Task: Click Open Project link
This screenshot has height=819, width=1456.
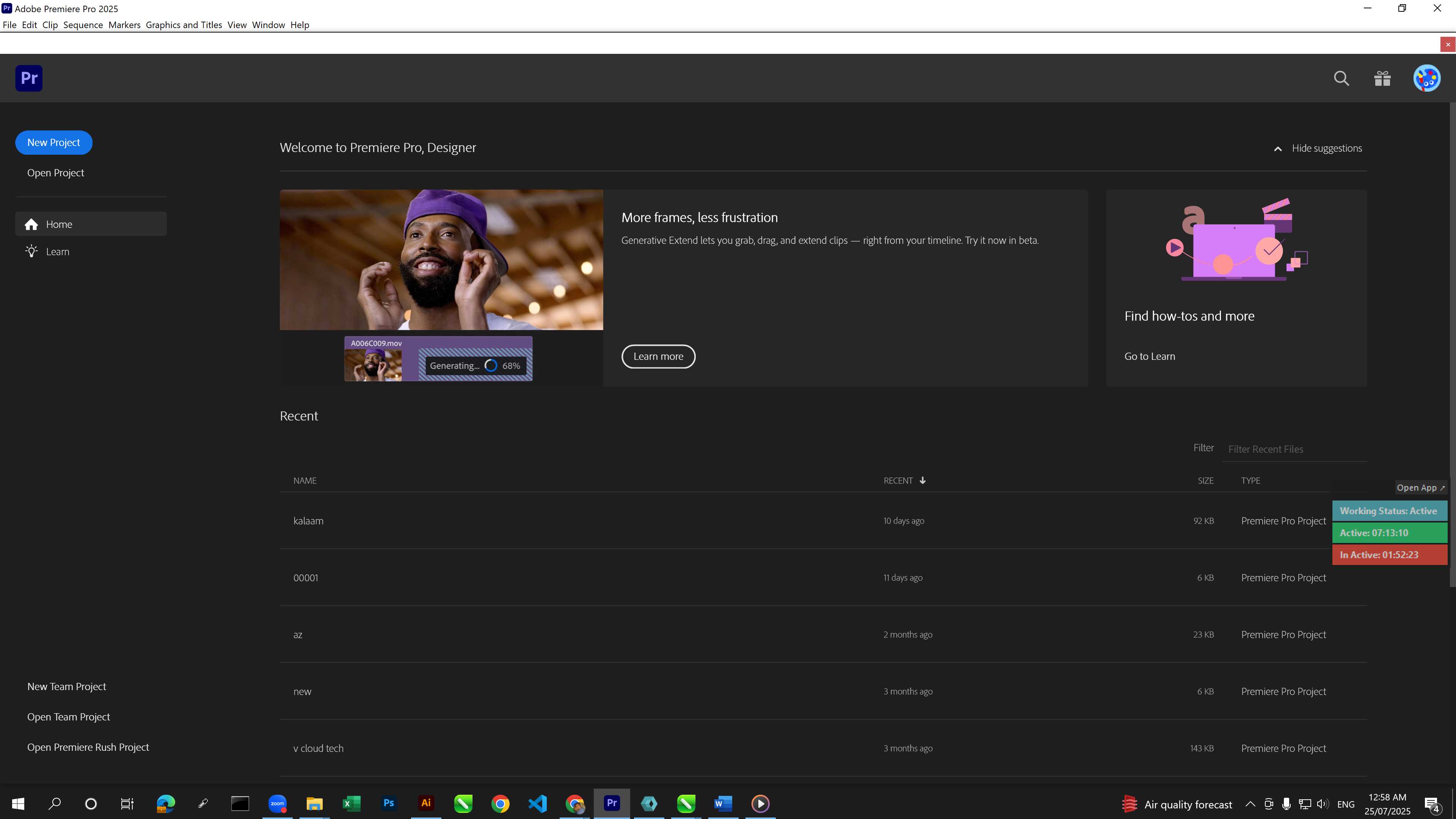Action: click(55, 173)
